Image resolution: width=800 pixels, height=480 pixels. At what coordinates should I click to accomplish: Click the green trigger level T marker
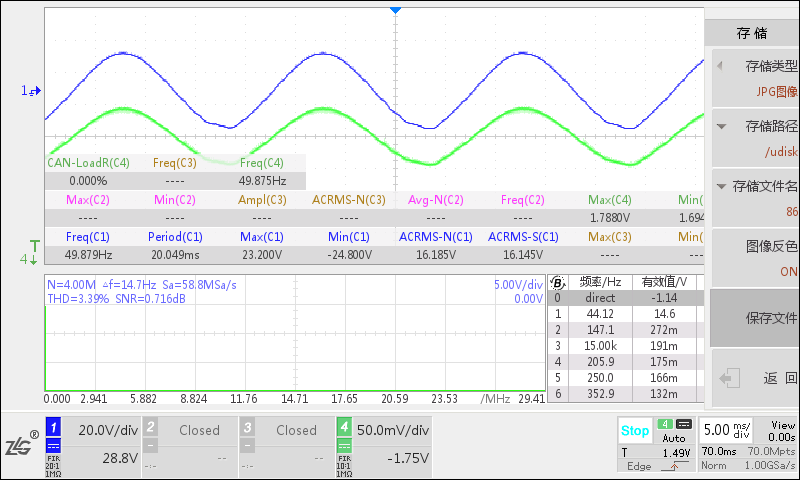coord(34,246)
